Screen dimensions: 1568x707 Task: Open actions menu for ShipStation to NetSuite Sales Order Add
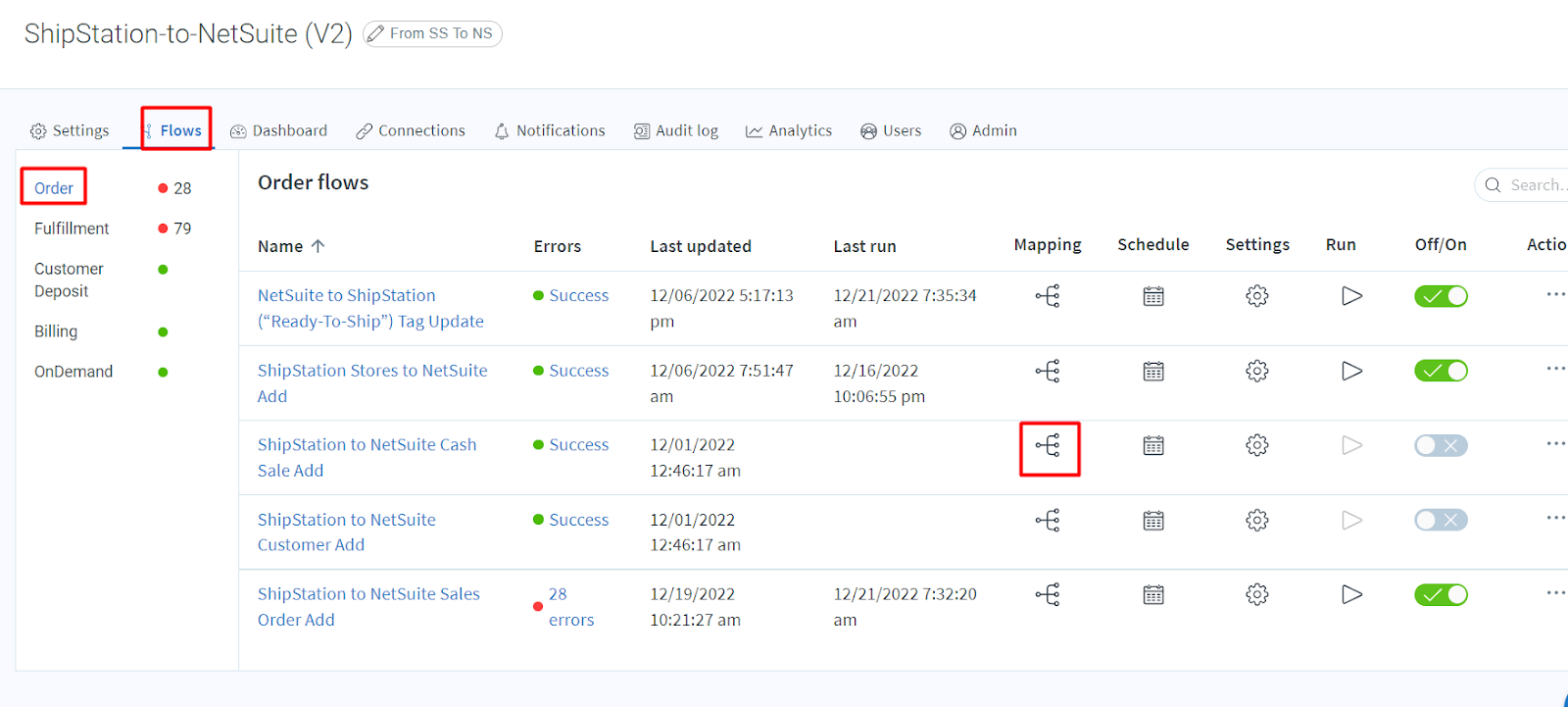tap(1556, 592)
